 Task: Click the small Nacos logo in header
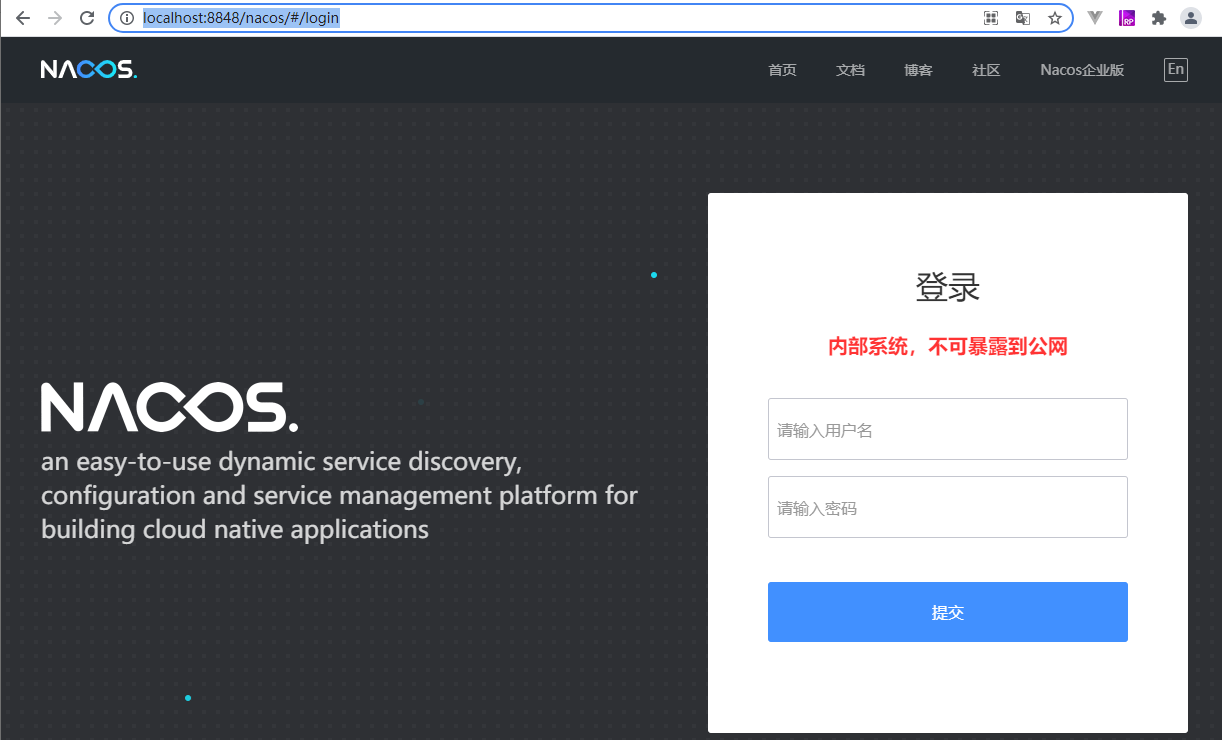pyautogui.click(x=89, y=70)
